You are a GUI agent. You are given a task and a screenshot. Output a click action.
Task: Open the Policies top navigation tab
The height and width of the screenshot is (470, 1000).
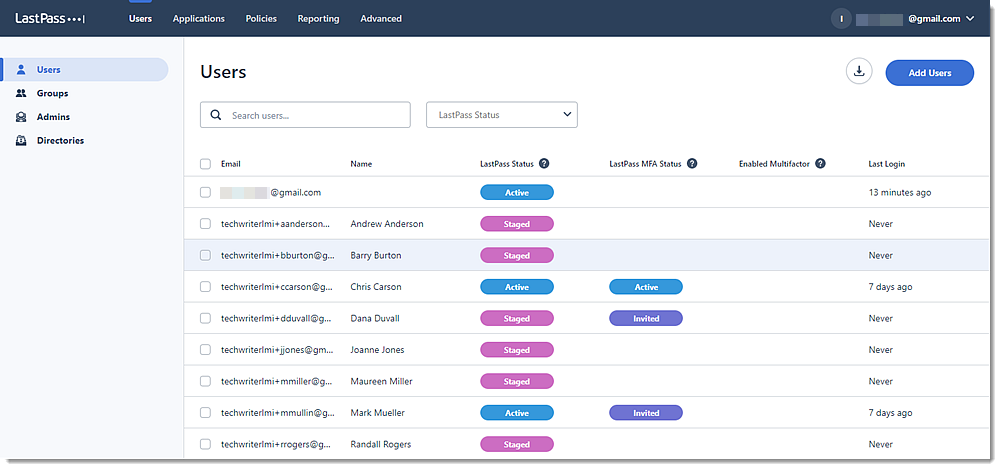click(x=261, y=18)
